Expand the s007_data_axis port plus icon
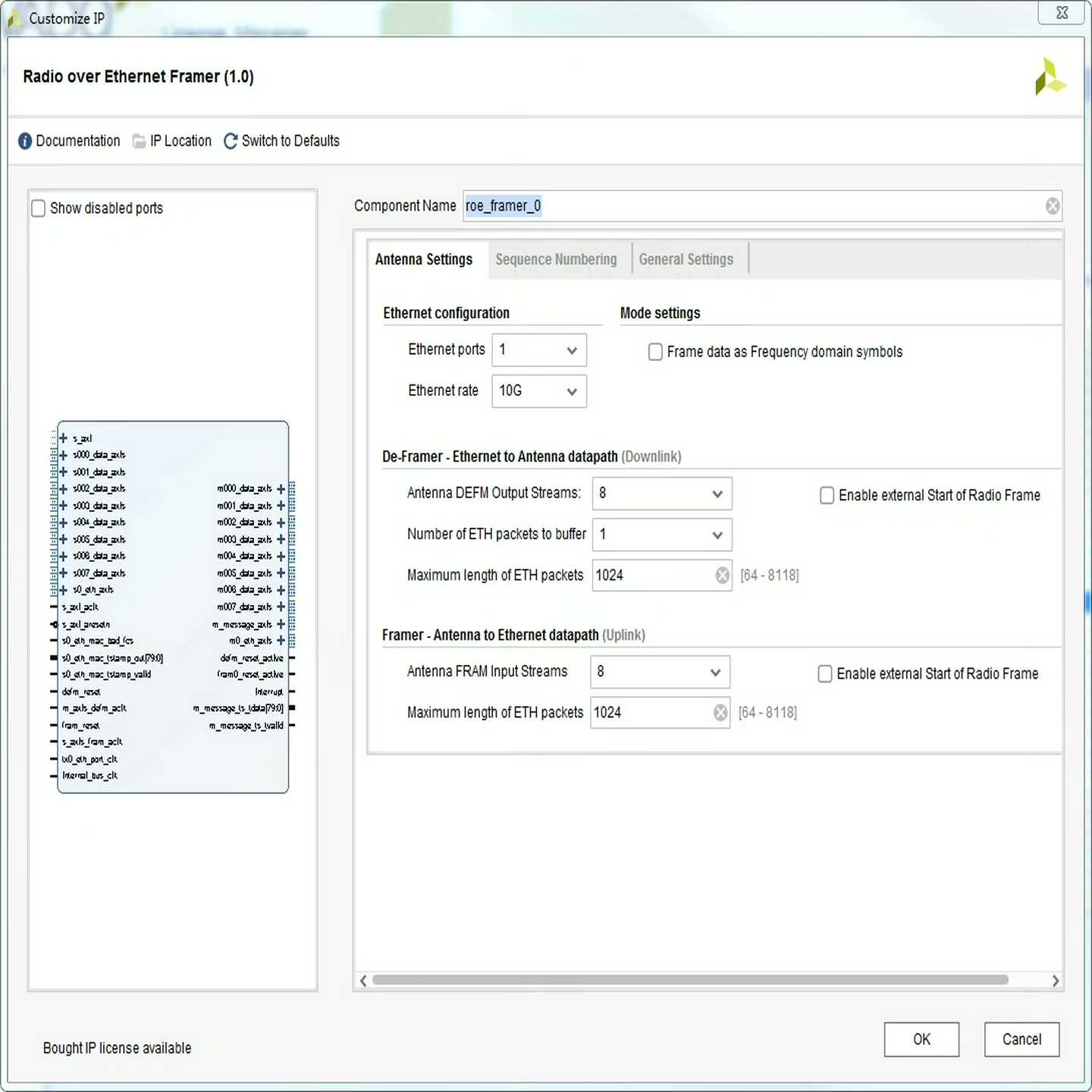 pyautogui.click(x=64, y=573)
